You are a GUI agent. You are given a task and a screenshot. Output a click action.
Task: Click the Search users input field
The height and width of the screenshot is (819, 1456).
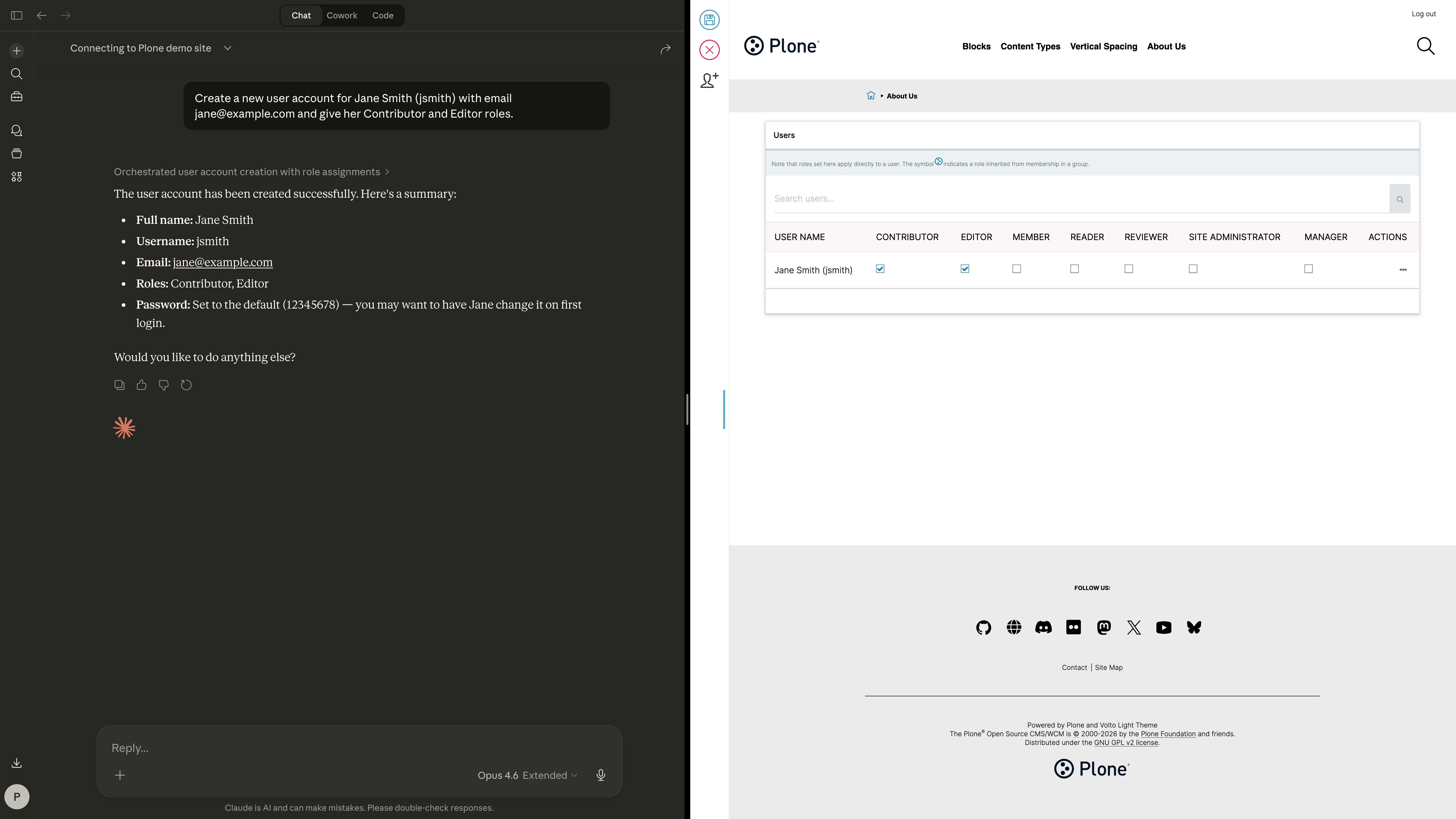click(1080, 198)
